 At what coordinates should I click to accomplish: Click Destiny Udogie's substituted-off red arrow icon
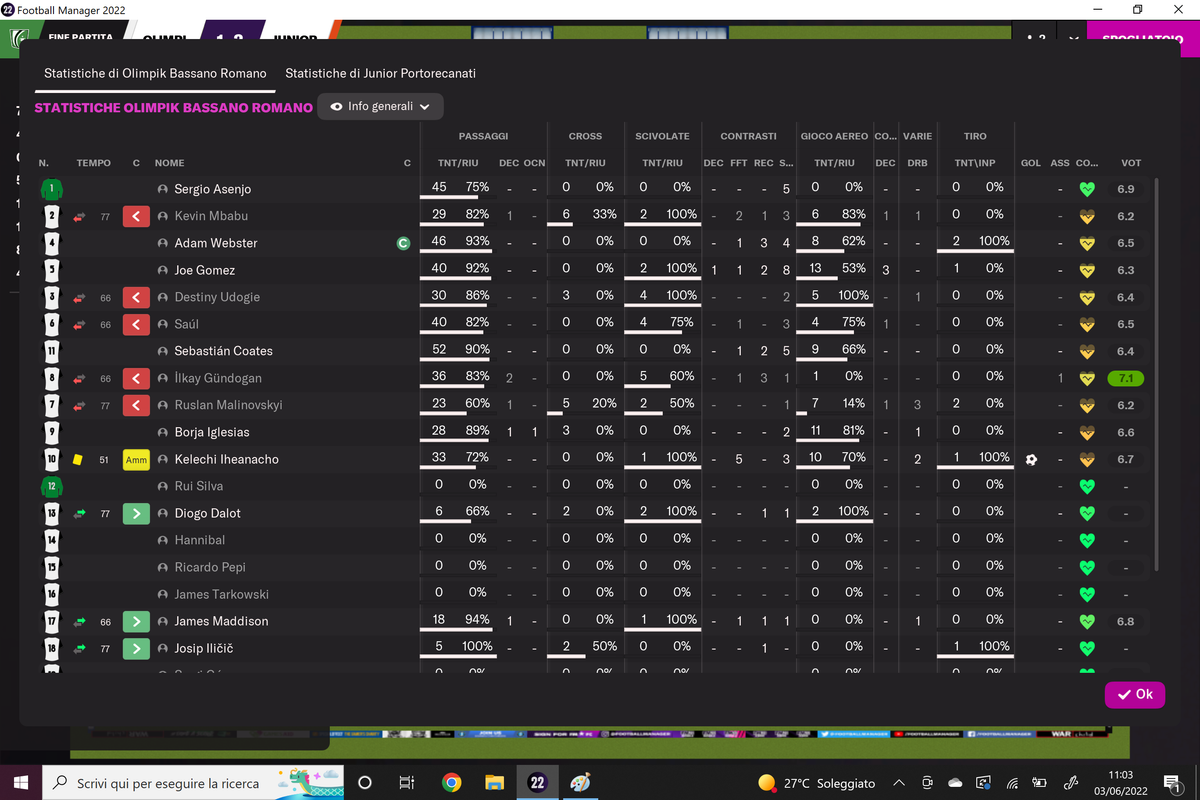(136, 297)
